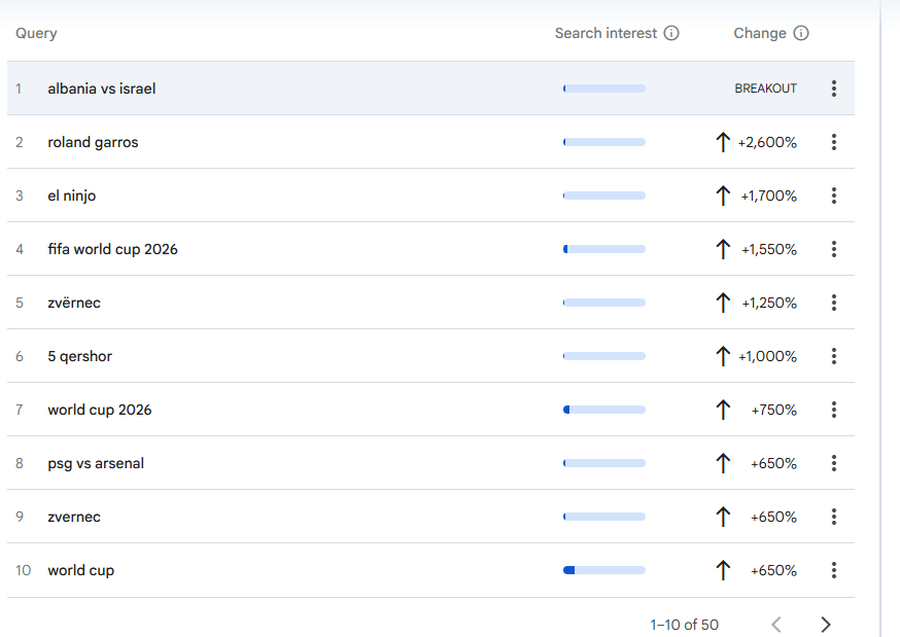Viewport: 900px width, 637px height.
Task: Open more options for albania vs israel
Action: tap(833, 88)
